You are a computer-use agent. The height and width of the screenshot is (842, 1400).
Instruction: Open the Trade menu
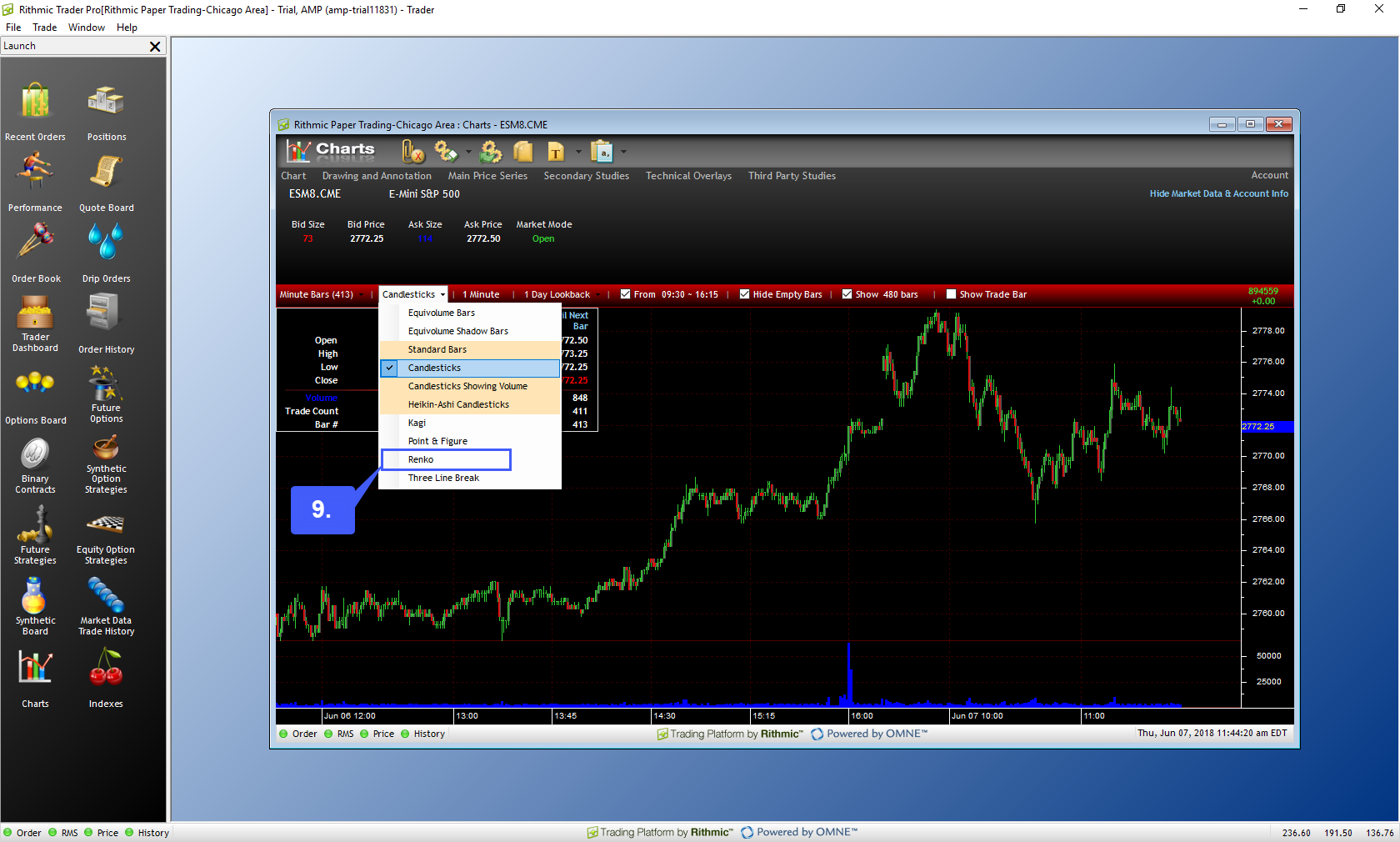tap(44, 27)
